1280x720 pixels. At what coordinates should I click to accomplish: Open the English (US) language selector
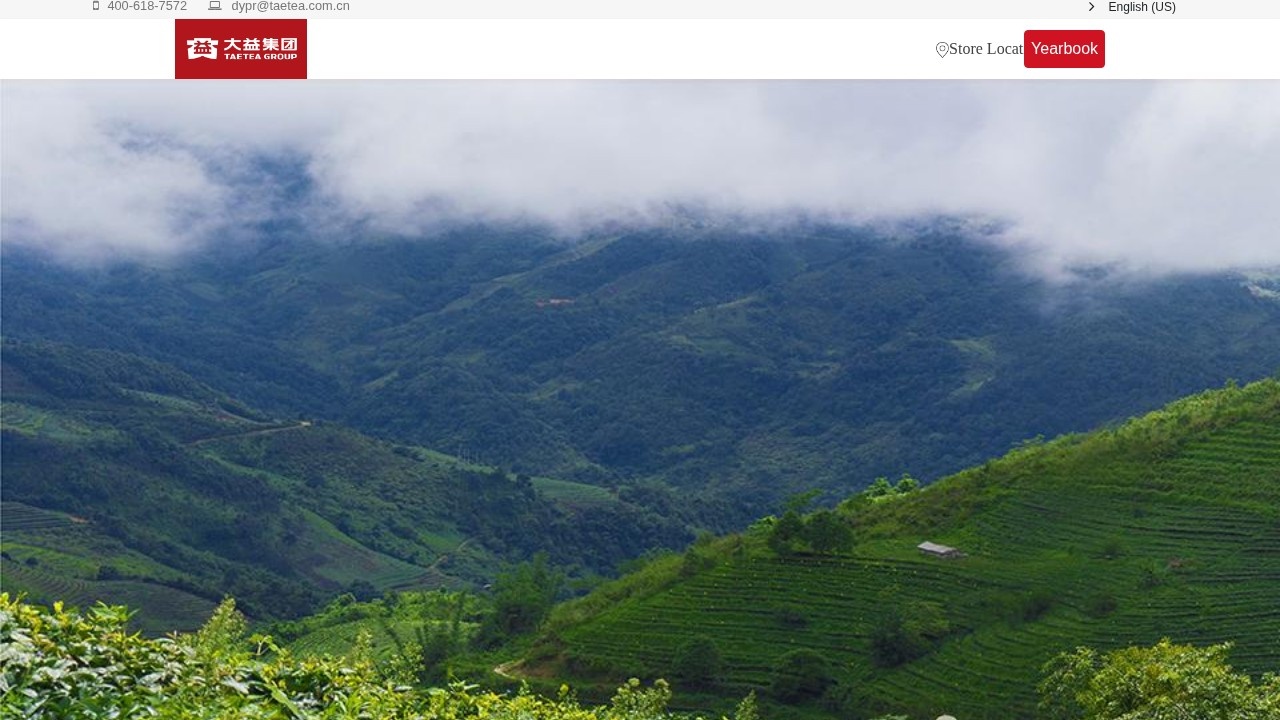[1142, 7]
